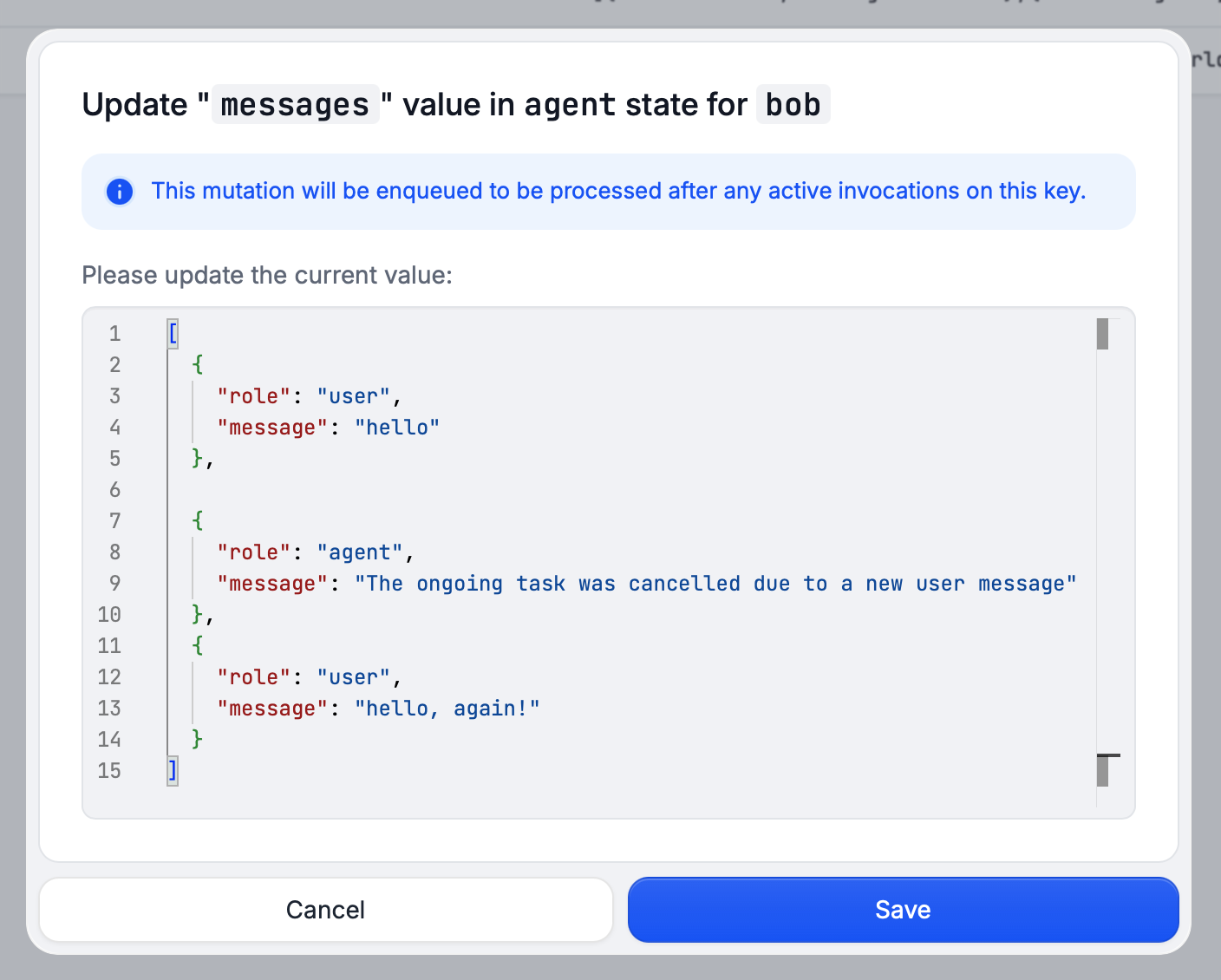Click the "bob" key label in title
Image resolution: width=1221 pixels, height=980 pixels.
click(x=793, y=105)
